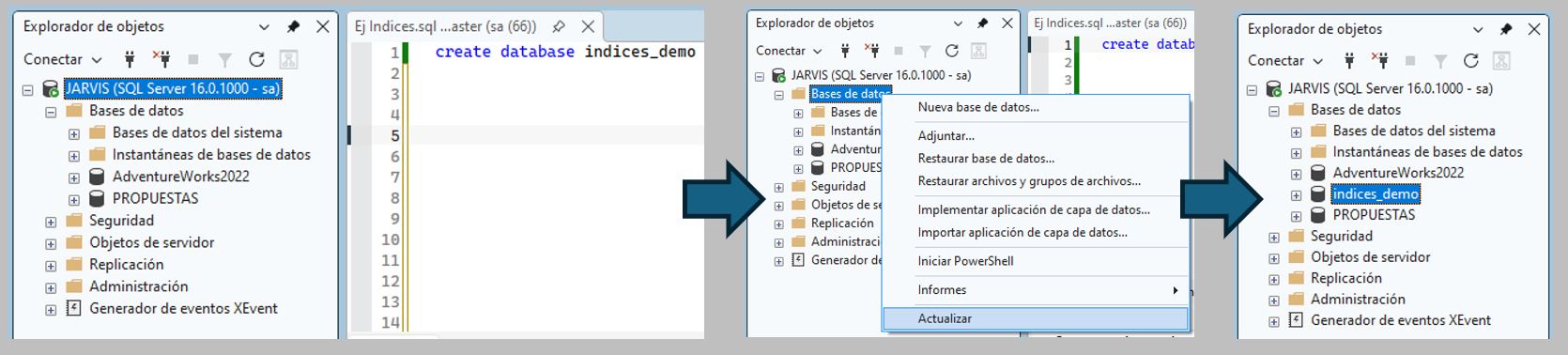This screenshot has height=355, width=1568.
Task: Click XEvent generator icon in left panel
Action: (x=74, y=308)
